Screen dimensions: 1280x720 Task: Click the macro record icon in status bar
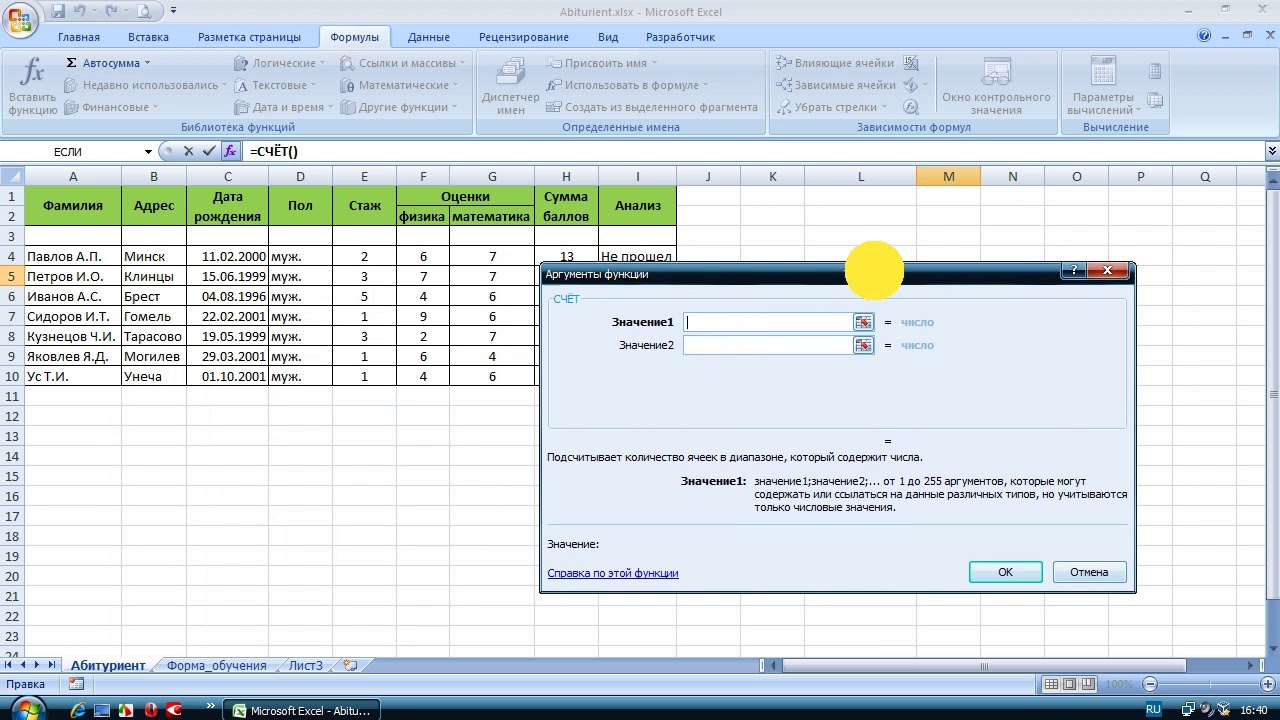[76, 684]
